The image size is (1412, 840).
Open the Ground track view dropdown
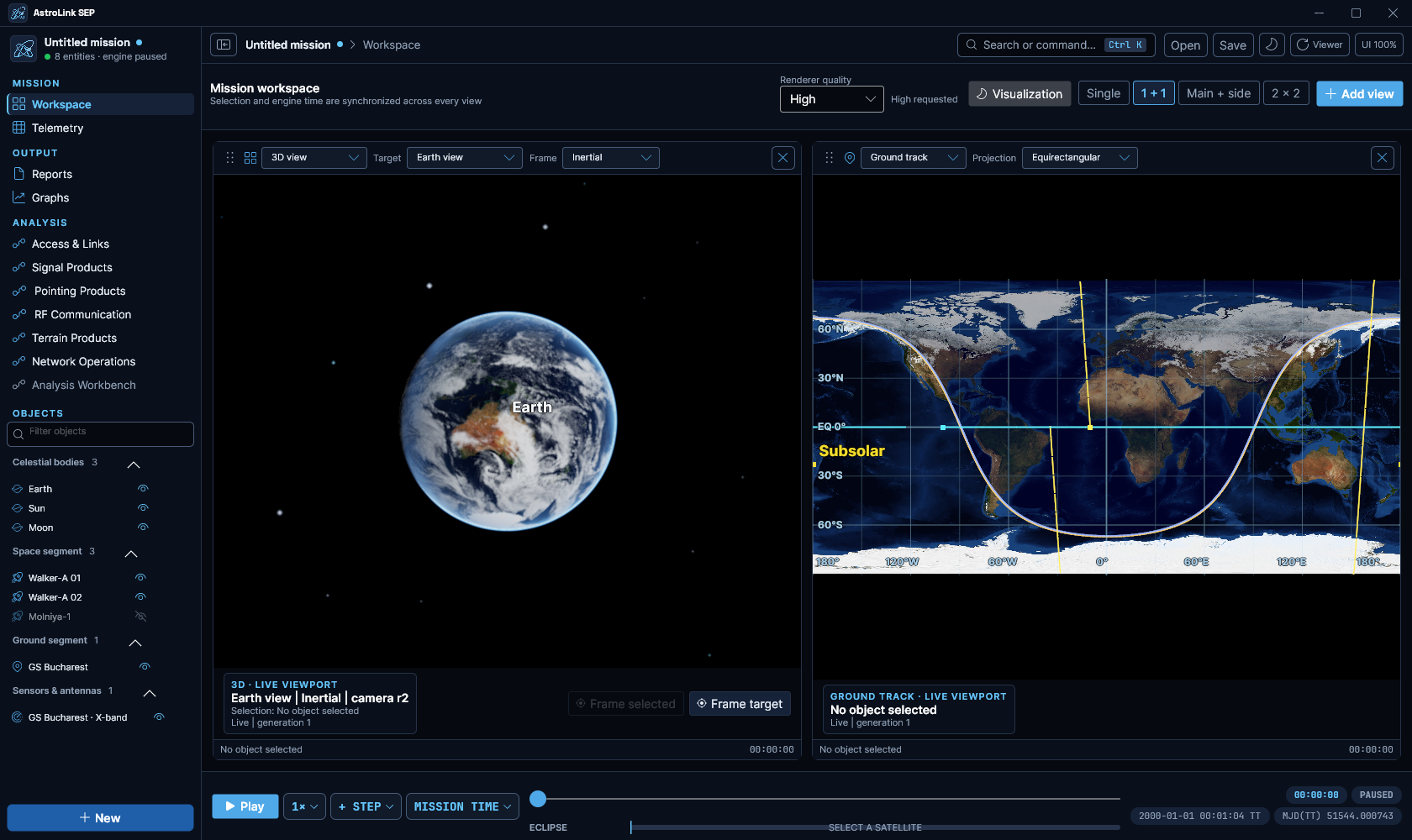pyautogui.click(x=914, y=158)
